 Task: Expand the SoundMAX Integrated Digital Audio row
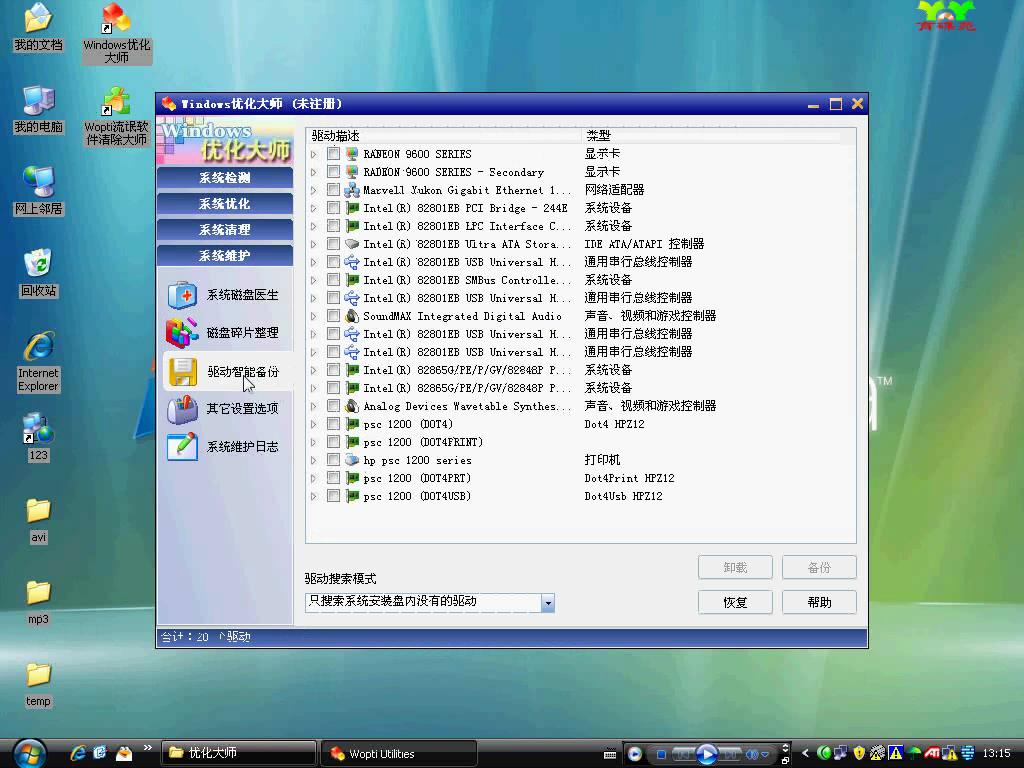pos(314,316)
